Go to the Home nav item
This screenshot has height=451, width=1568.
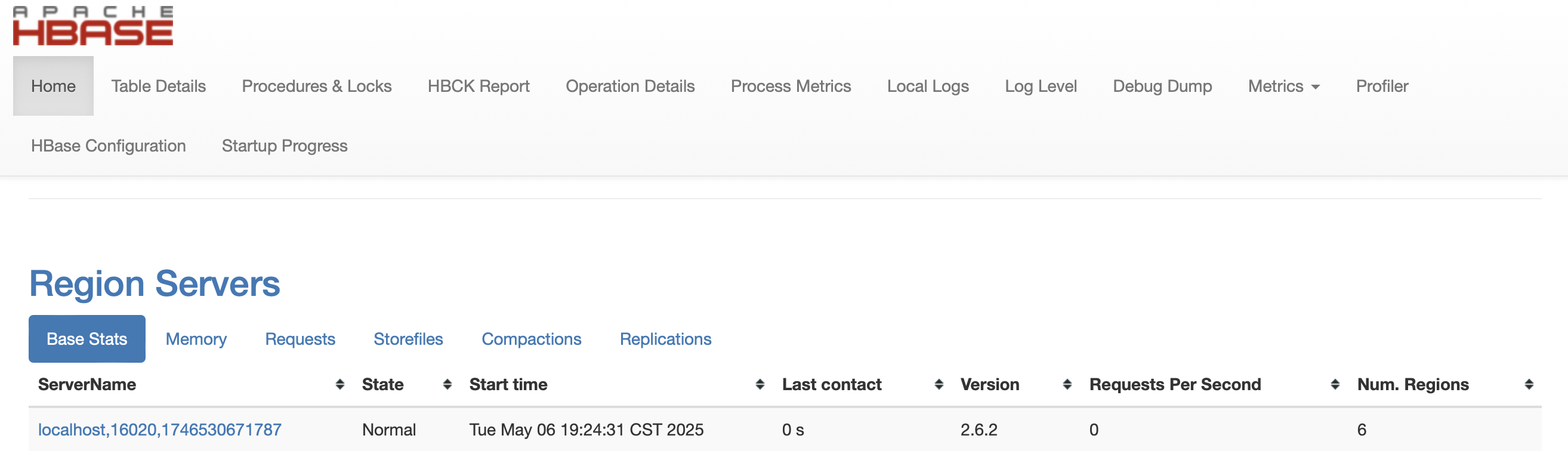(x=54, y=87)
